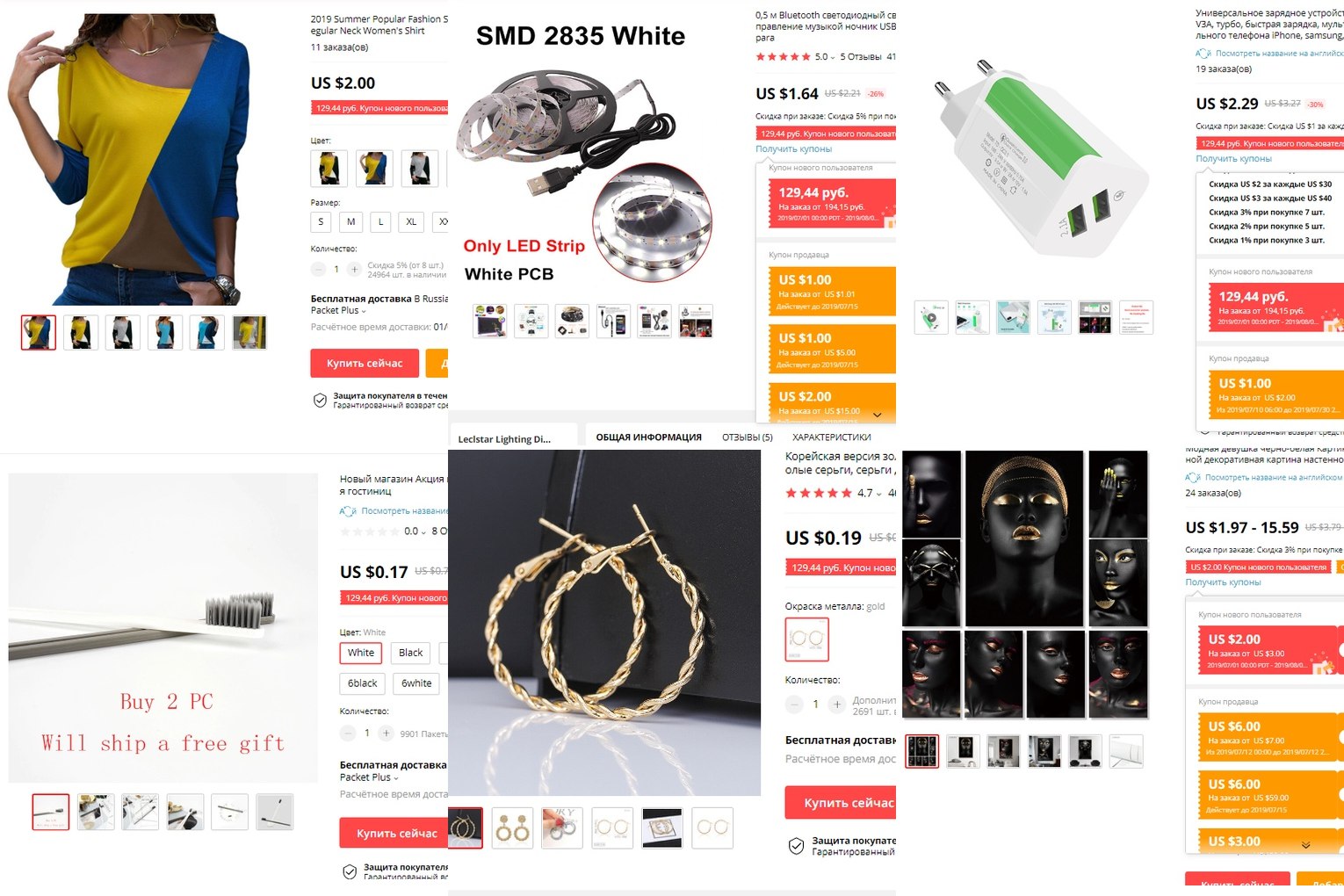Click plus quantity icon in shirt listing

pos(354,270)
